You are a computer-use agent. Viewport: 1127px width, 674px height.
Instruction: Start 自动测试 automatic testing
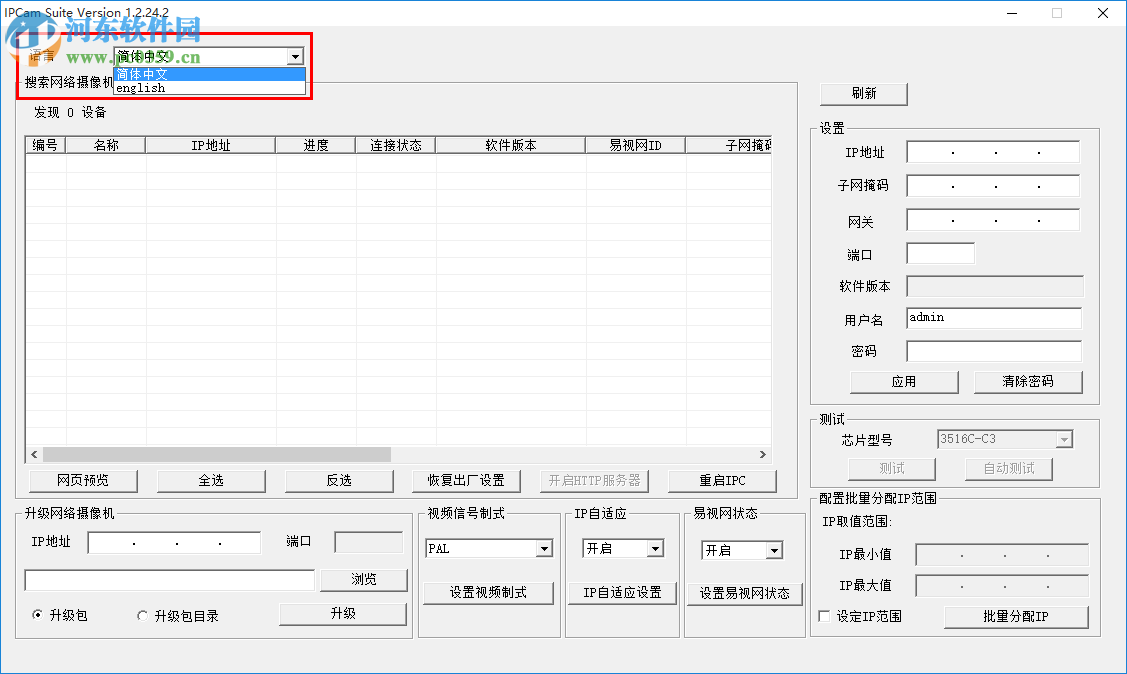[1008, 468]
